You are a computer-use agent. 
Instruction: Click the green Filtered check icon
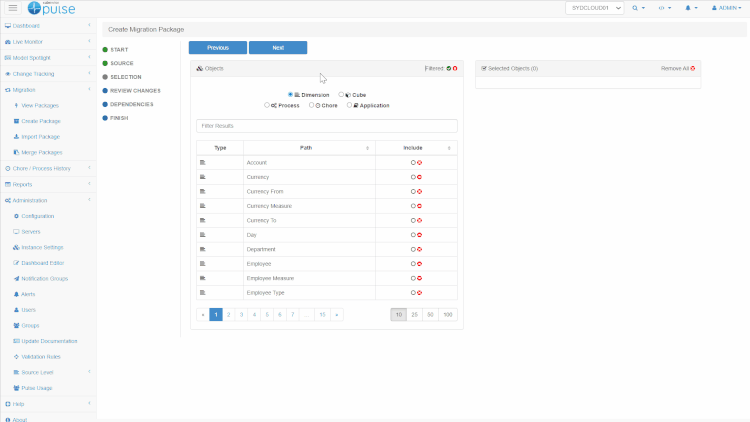click(x=449, y=68)
